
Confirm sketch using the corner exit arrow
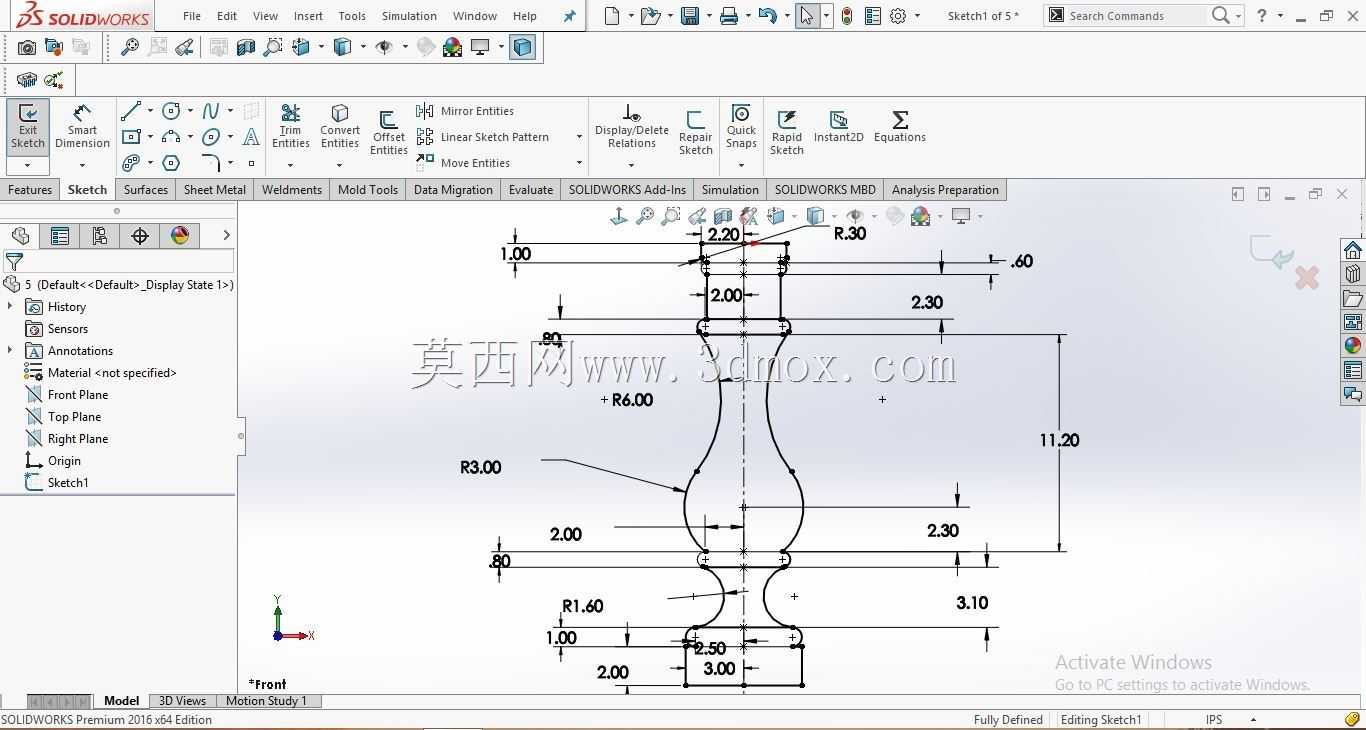click(x=1271, y=252)
